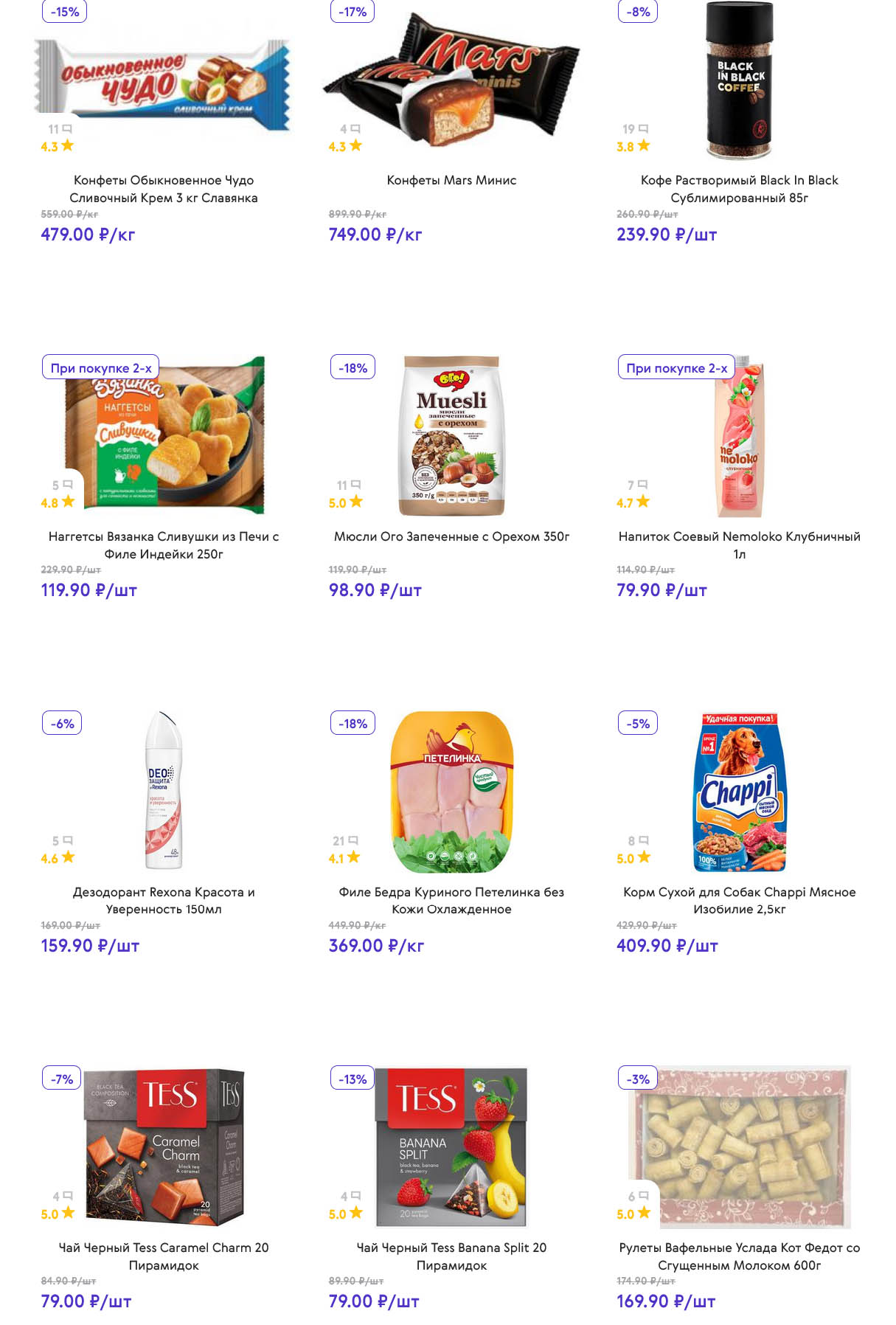Click the rating star on Вязанка nuggets

click(x=69, y=502)
